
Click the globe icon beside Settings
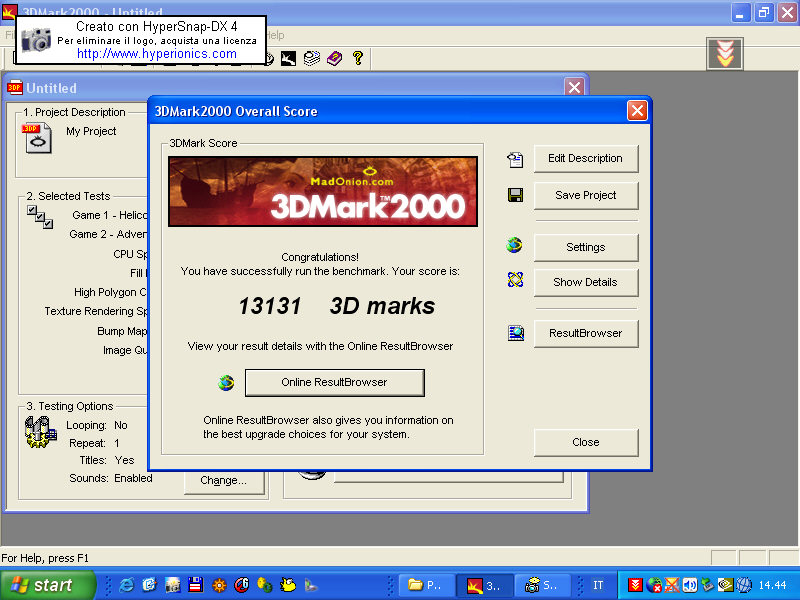point(514,245)
